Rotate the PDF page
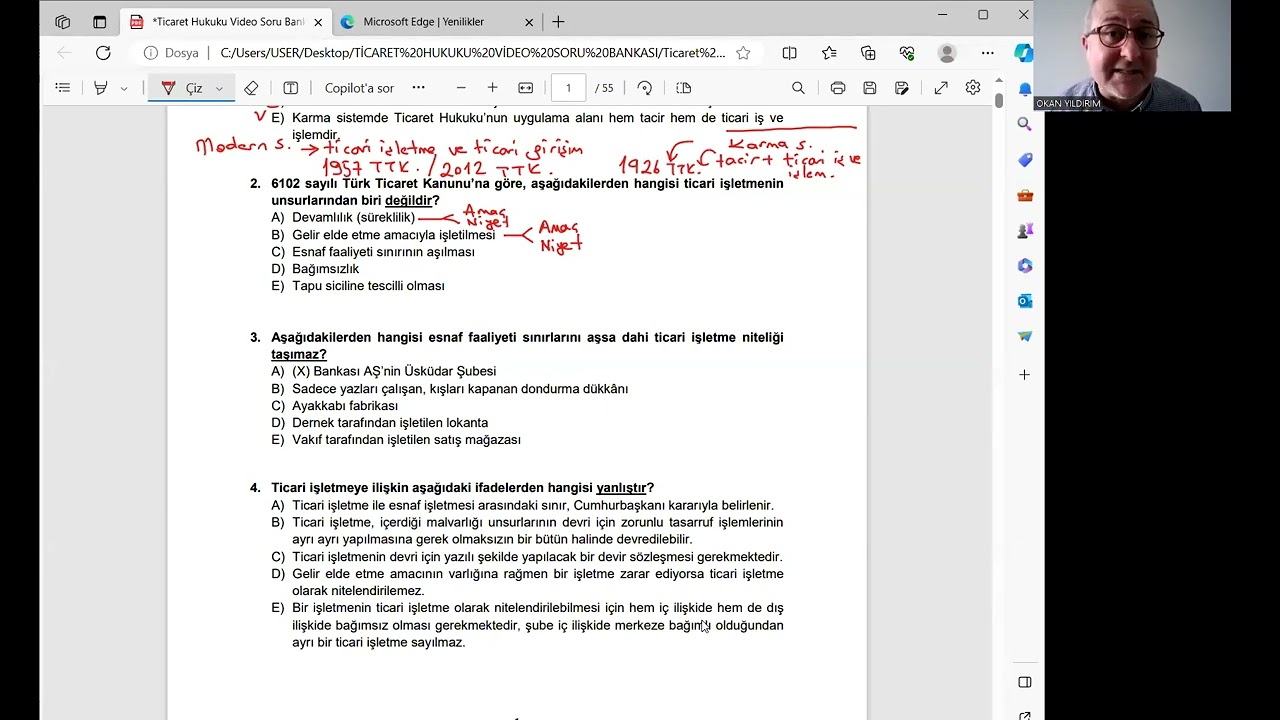 [x=644, y=88]
